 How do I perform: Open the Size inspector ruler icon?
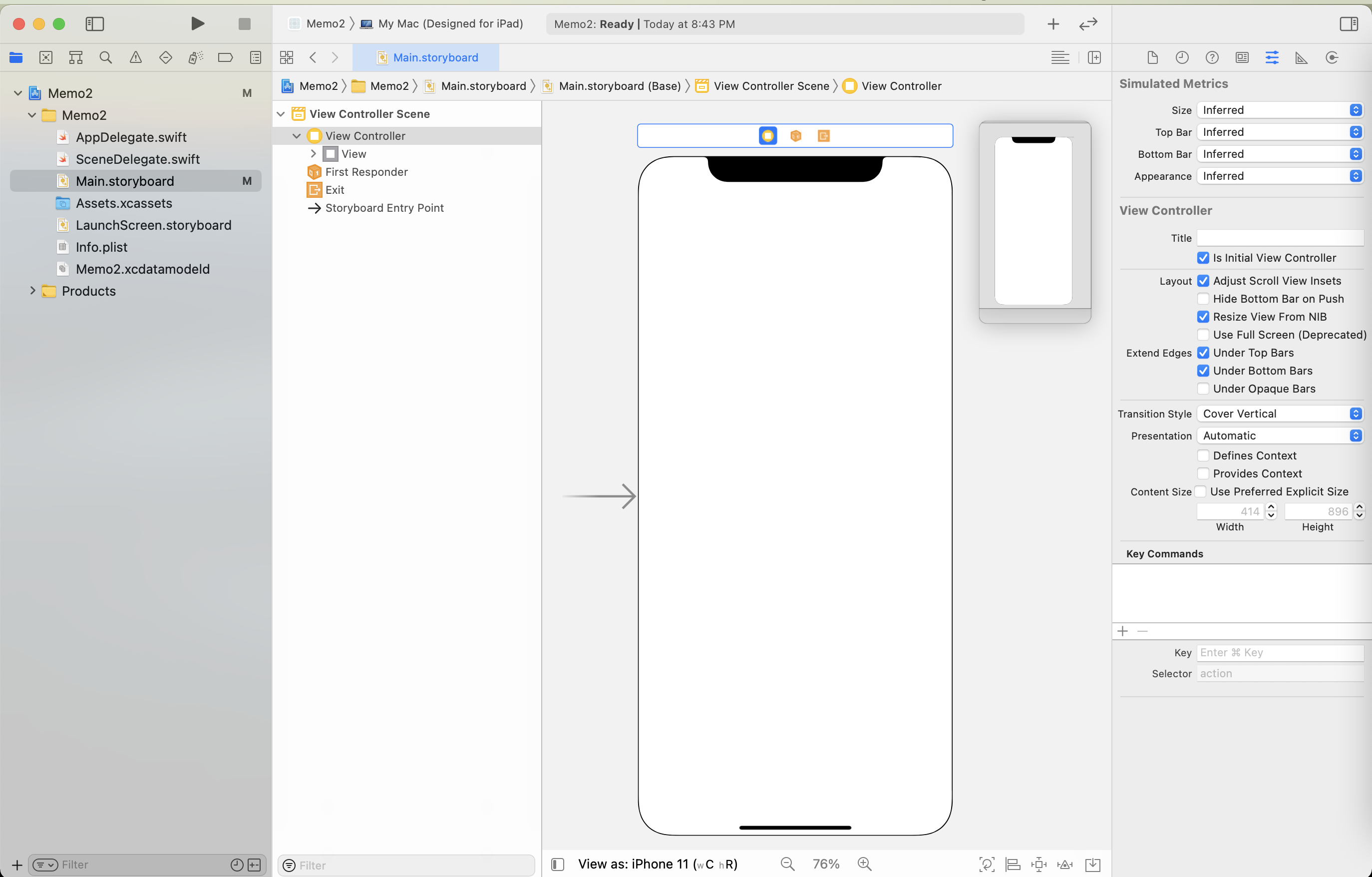coord(1301,57)
